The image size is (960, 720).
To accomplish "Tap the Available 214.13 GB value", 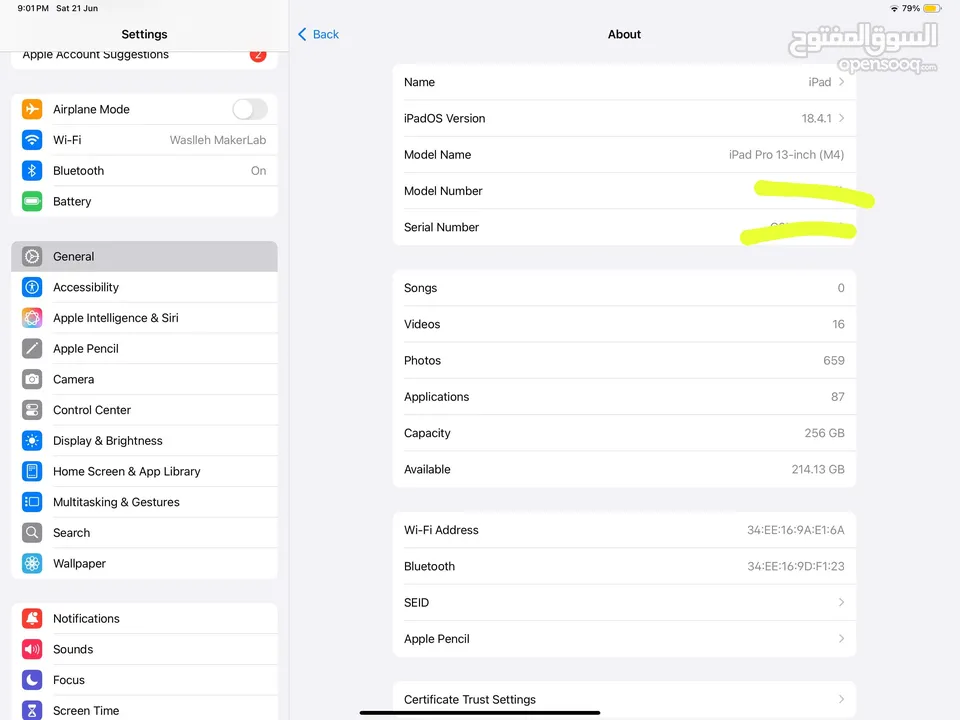I will click(x=817, y=469).
